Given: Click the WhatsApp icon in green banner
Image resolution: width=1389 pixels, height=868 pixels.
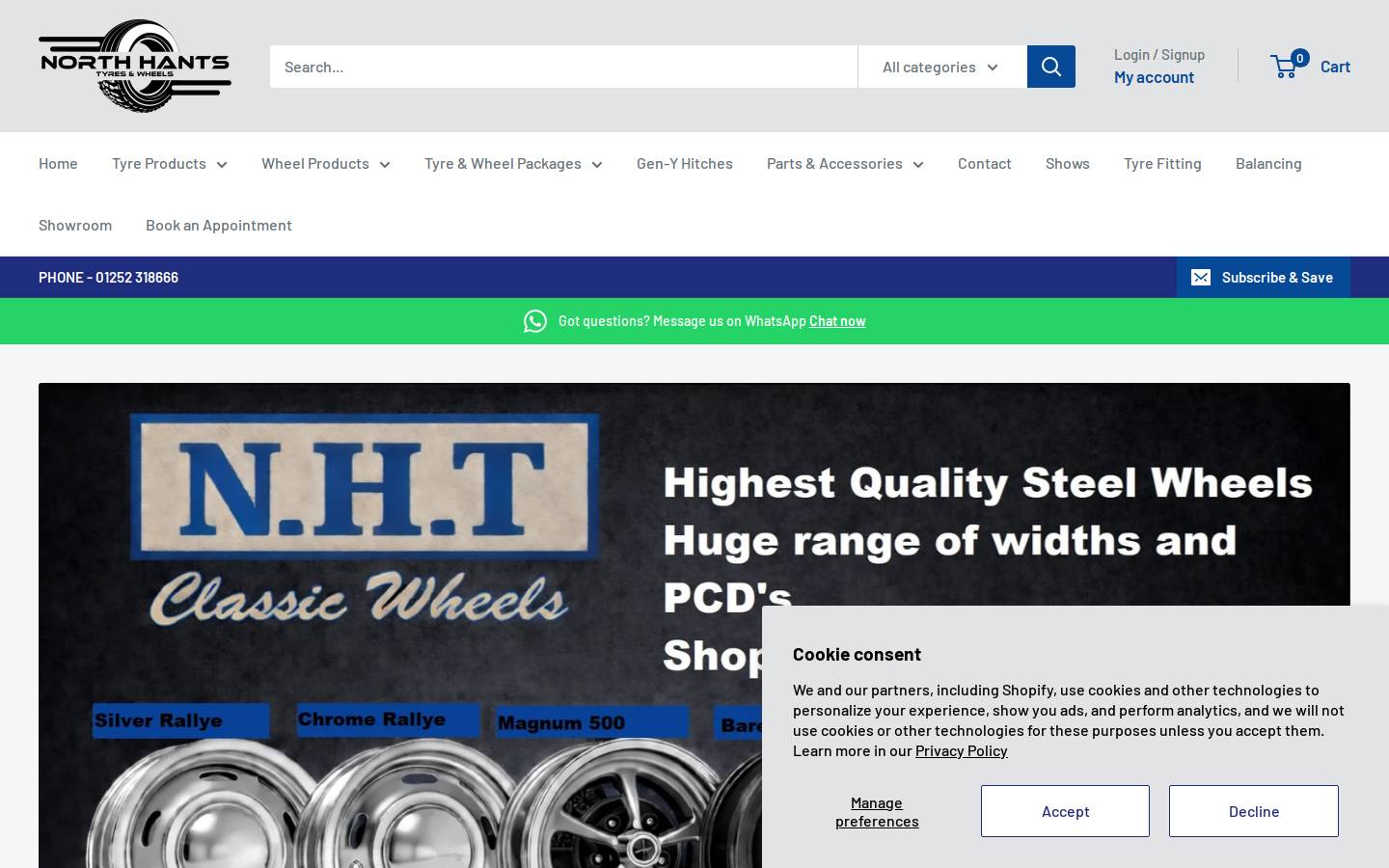Looking at the screenshot, I should [x=535, y=321].
